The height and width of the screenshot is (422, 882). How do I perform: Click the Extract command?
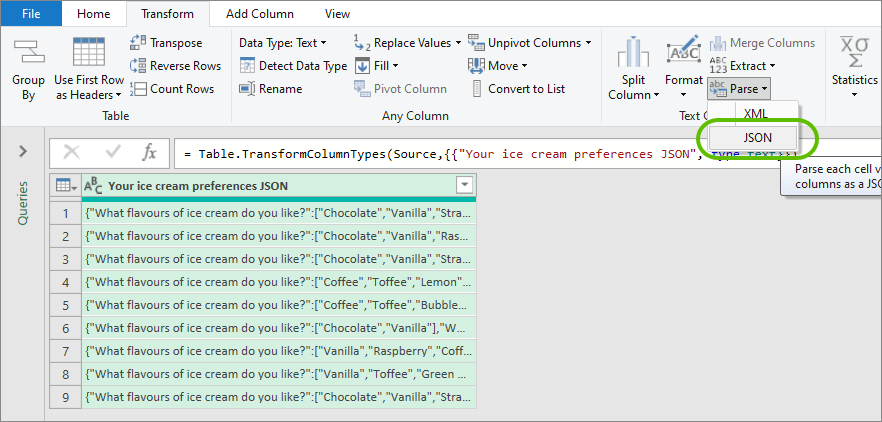(742, 66)
